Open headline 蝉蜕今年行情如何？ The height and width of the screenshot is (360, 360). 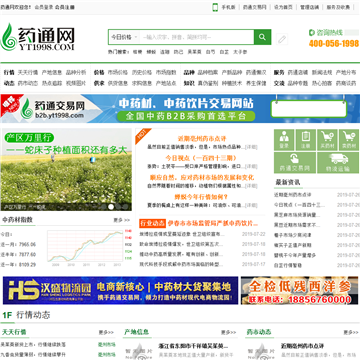click(202, 197)
